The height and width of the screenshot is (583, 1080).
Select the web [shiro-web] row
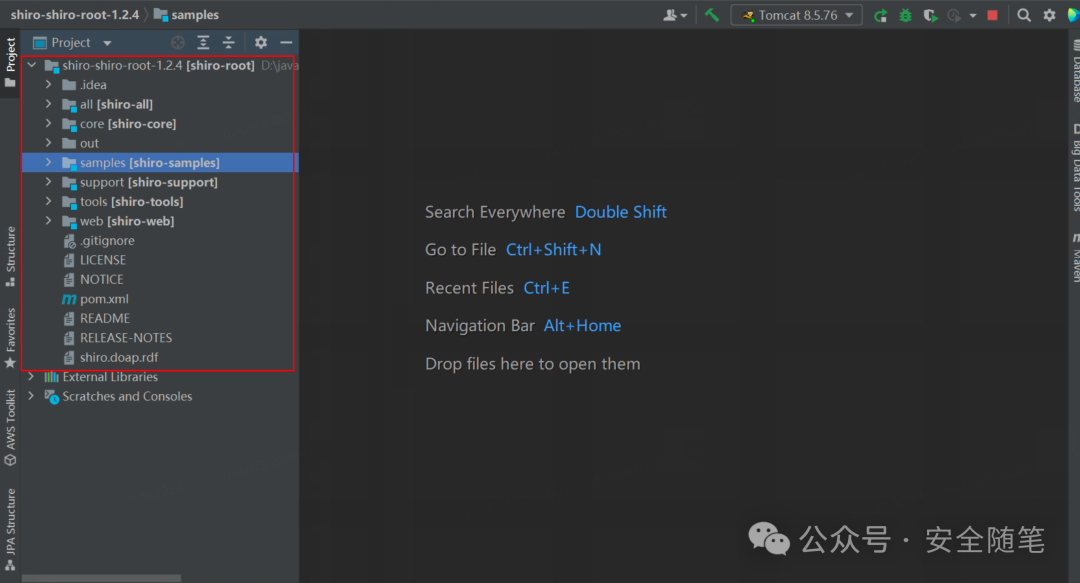(x=160, y=221)
